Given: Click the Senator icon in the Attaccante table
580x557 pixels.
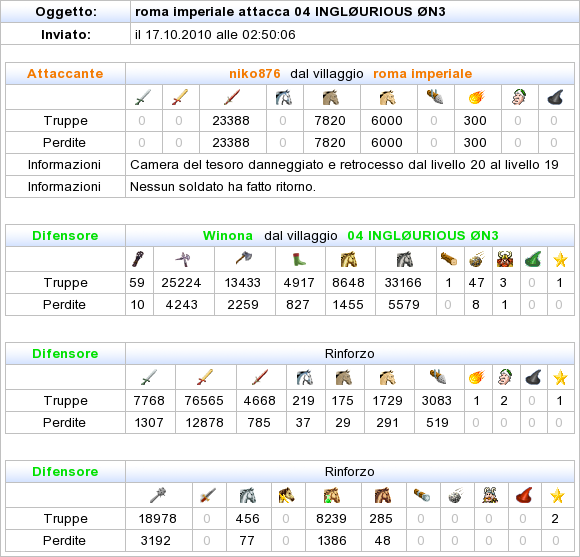Looking at the screenshot, I should [519, 97].
